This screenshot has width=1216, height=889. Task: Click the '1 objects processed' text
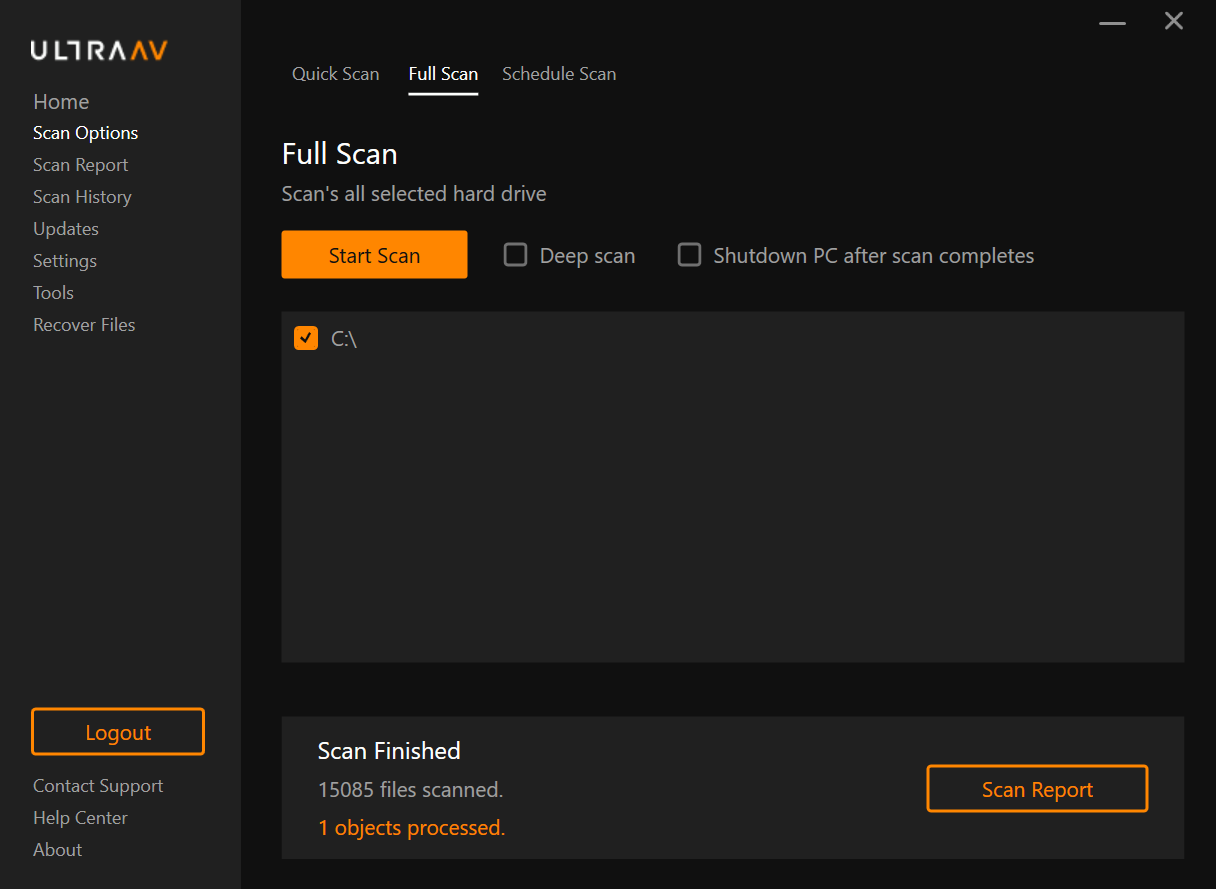411,827
